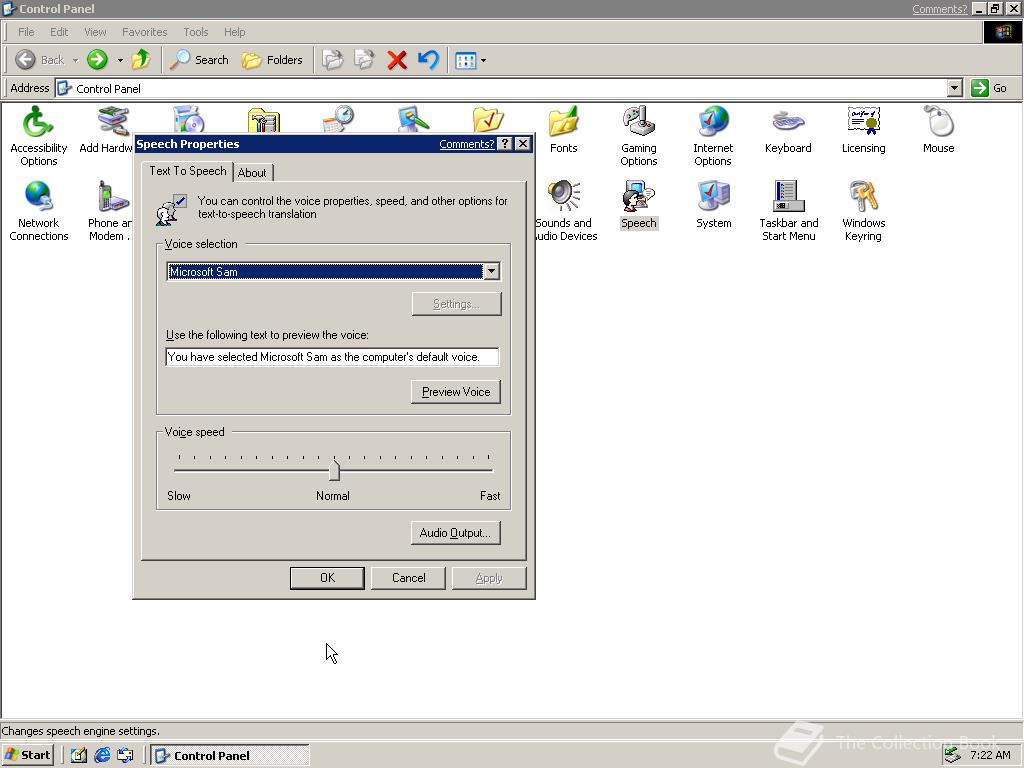Click the Search toolbar button
1024x768 pixels.
199,60
